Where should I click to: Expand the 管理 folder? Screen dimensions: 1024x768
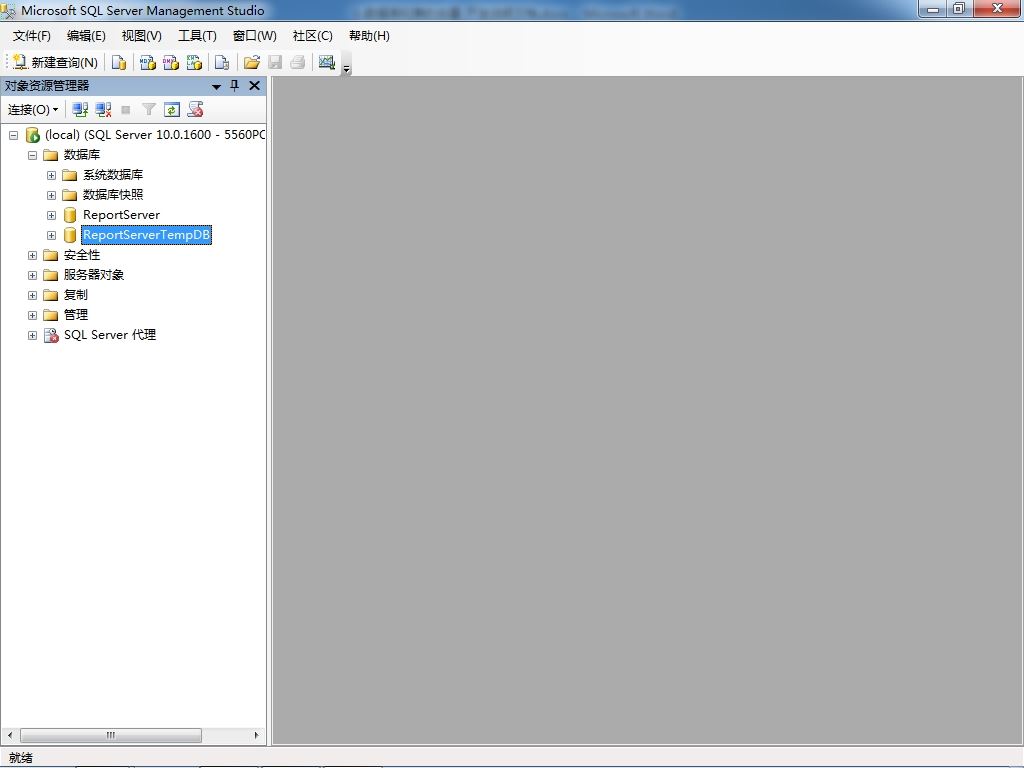(x=32, y=315)
